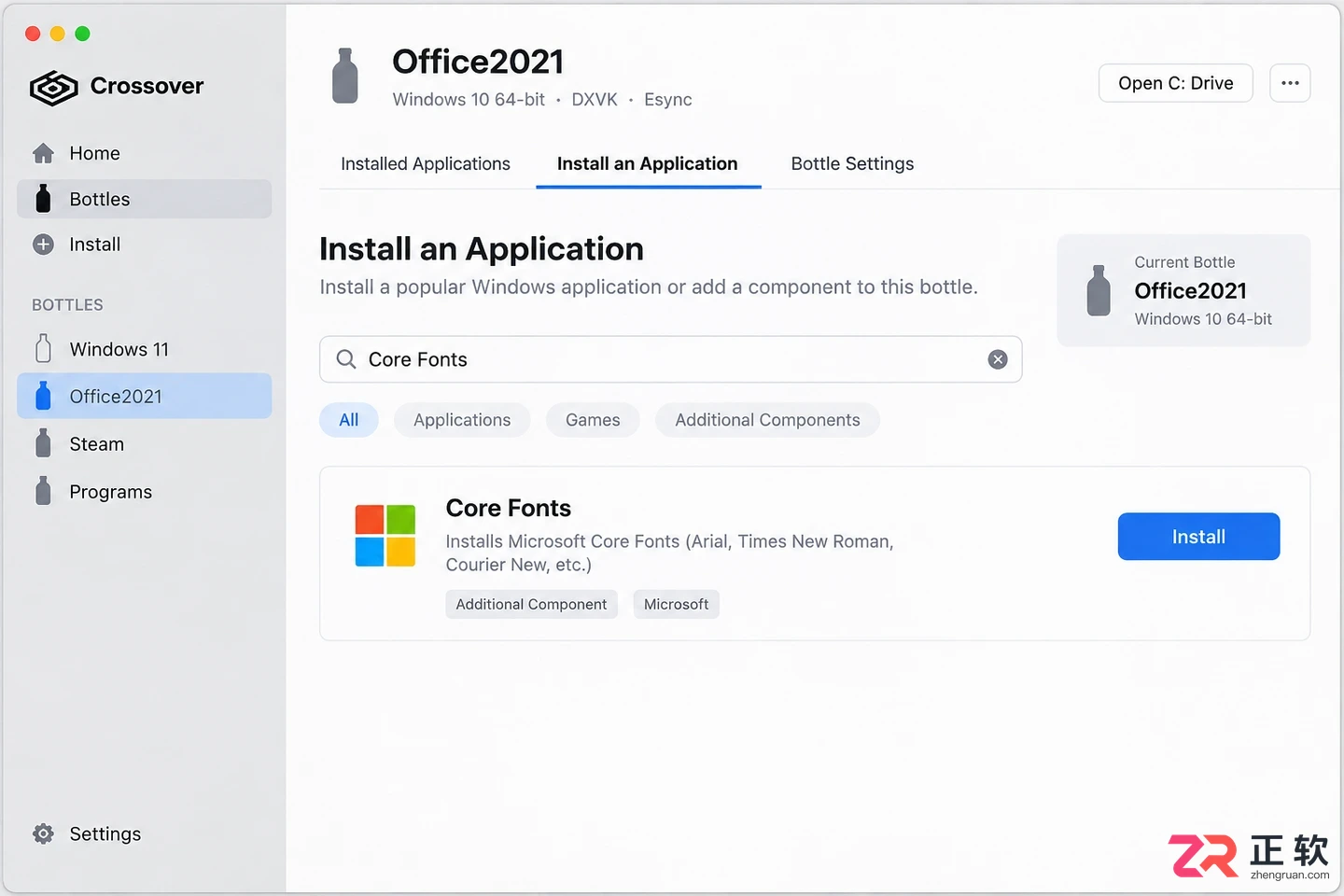Clear the Core Fonts search text
1344x896 pixels.
pyautogui.click(x=998, y=359)
